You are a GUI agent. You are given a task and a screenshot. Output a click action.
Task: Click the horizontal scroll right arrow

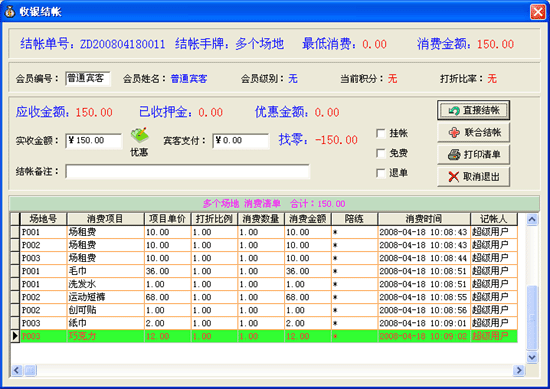click(x=519, y=370)
